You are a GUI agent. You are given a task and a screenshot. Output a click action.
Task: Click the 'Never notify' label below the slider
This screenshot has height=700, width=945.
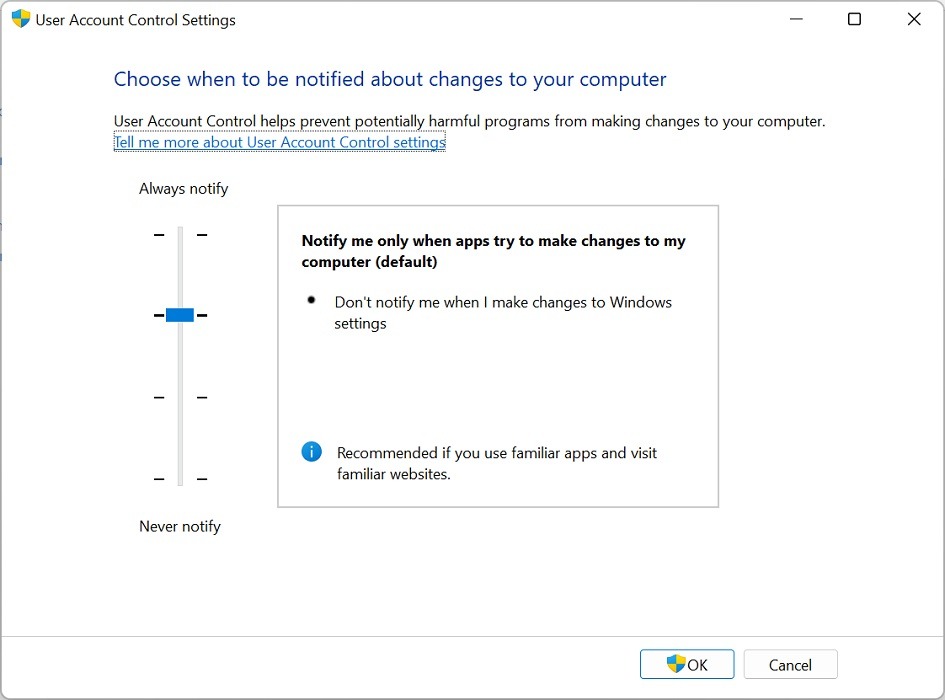tap(180, 526)
